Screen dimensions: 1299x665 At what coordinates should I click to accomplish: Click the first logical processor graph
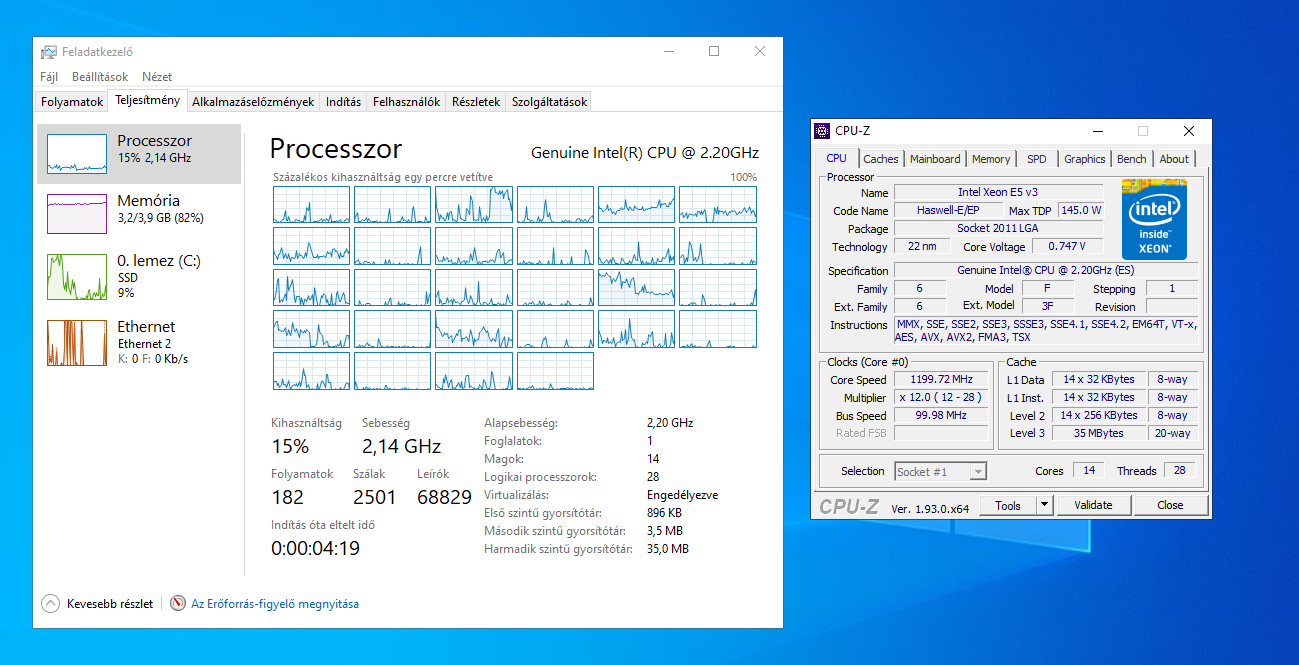tap(311, 205)
